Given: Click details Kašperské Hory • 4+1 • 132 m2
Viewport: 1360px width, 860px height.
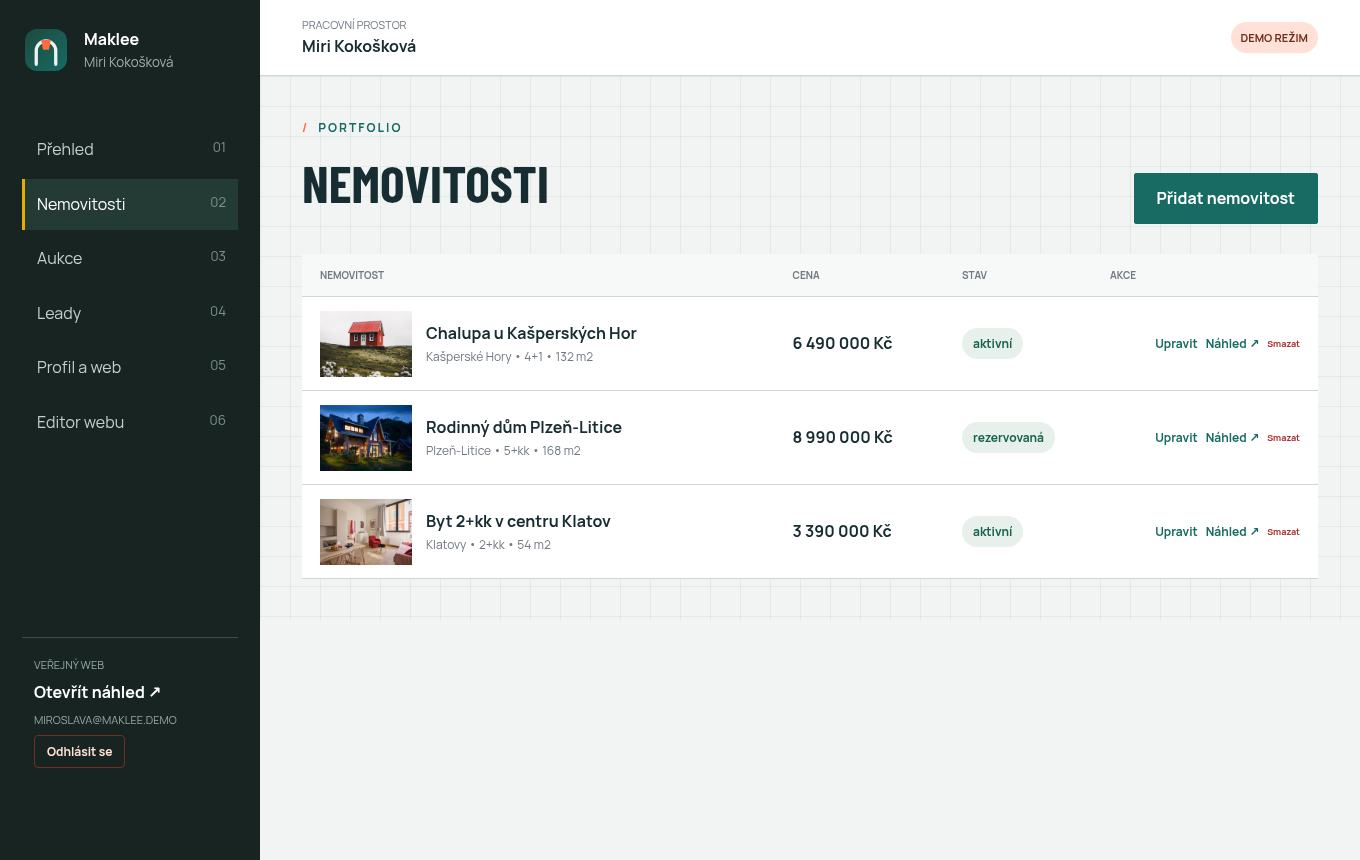Looking at the screenshot, I should 509,357.
